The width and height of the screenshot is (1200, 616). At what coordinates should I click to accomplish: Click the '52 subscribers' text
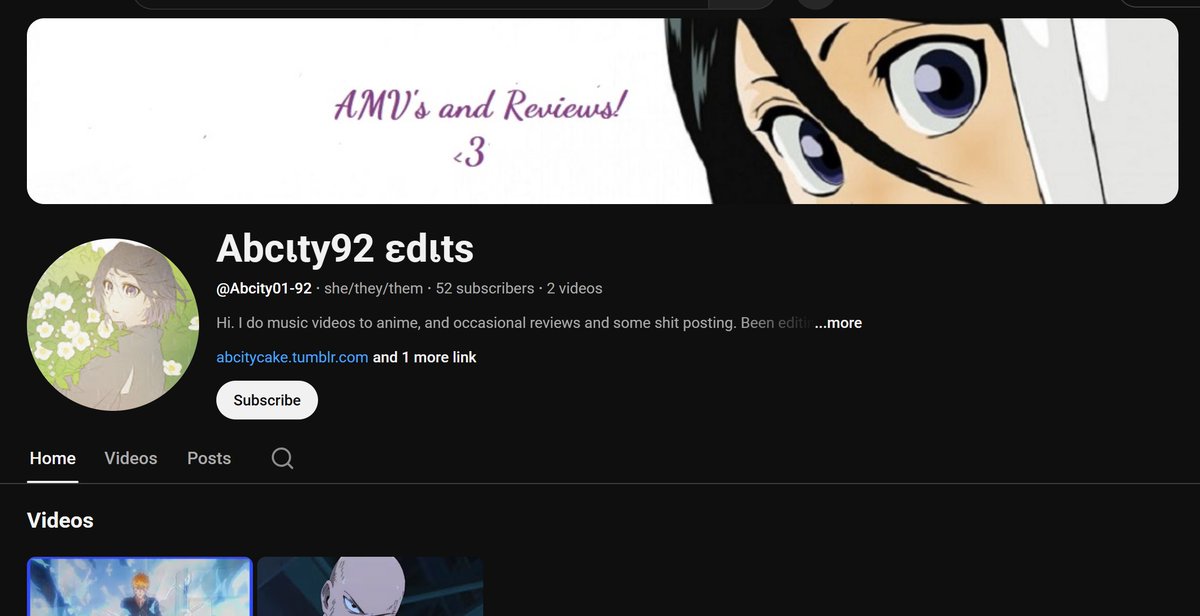pos(485,288)
